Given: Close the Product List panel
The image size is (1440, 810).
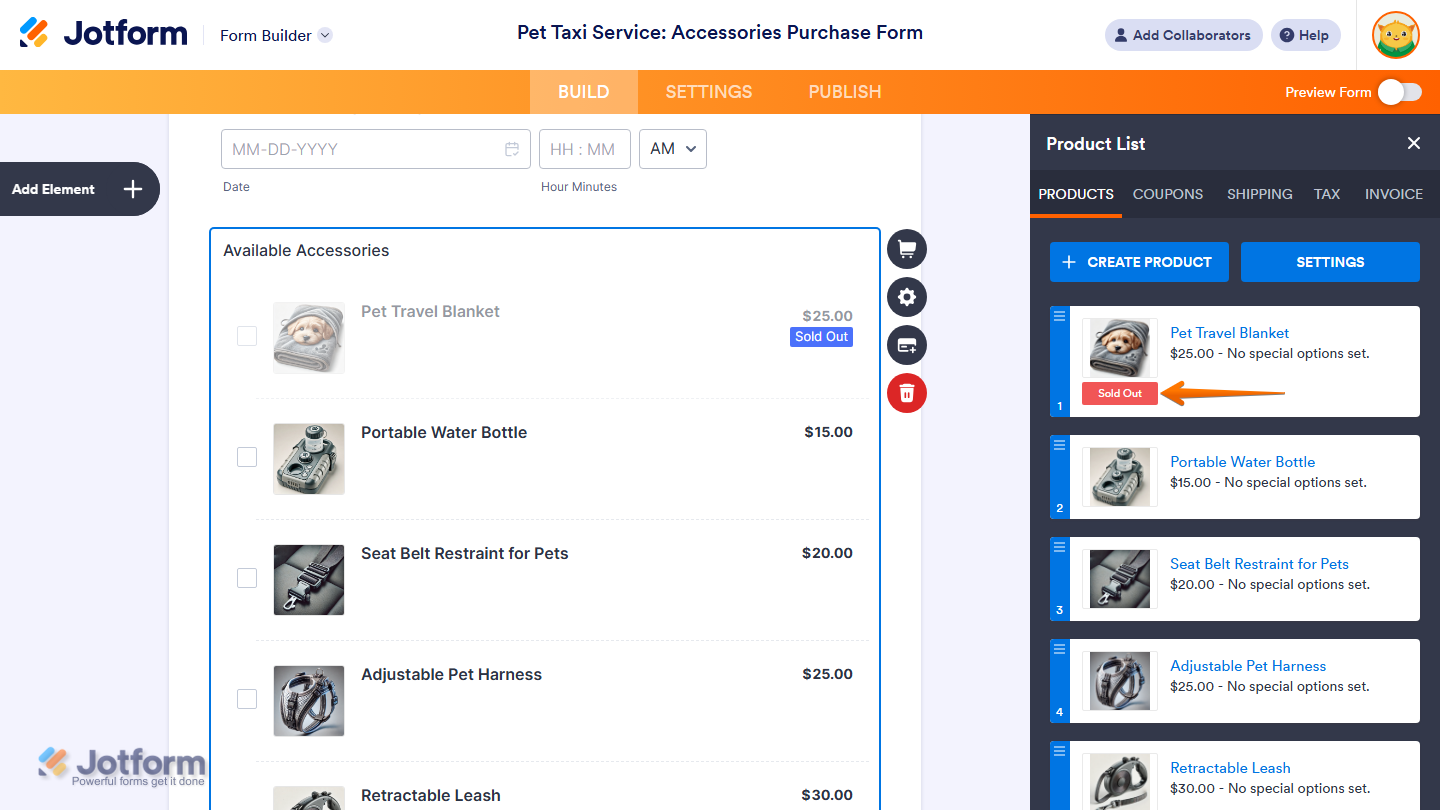Looking at the screenshot, I should (x=1414, y=143).
